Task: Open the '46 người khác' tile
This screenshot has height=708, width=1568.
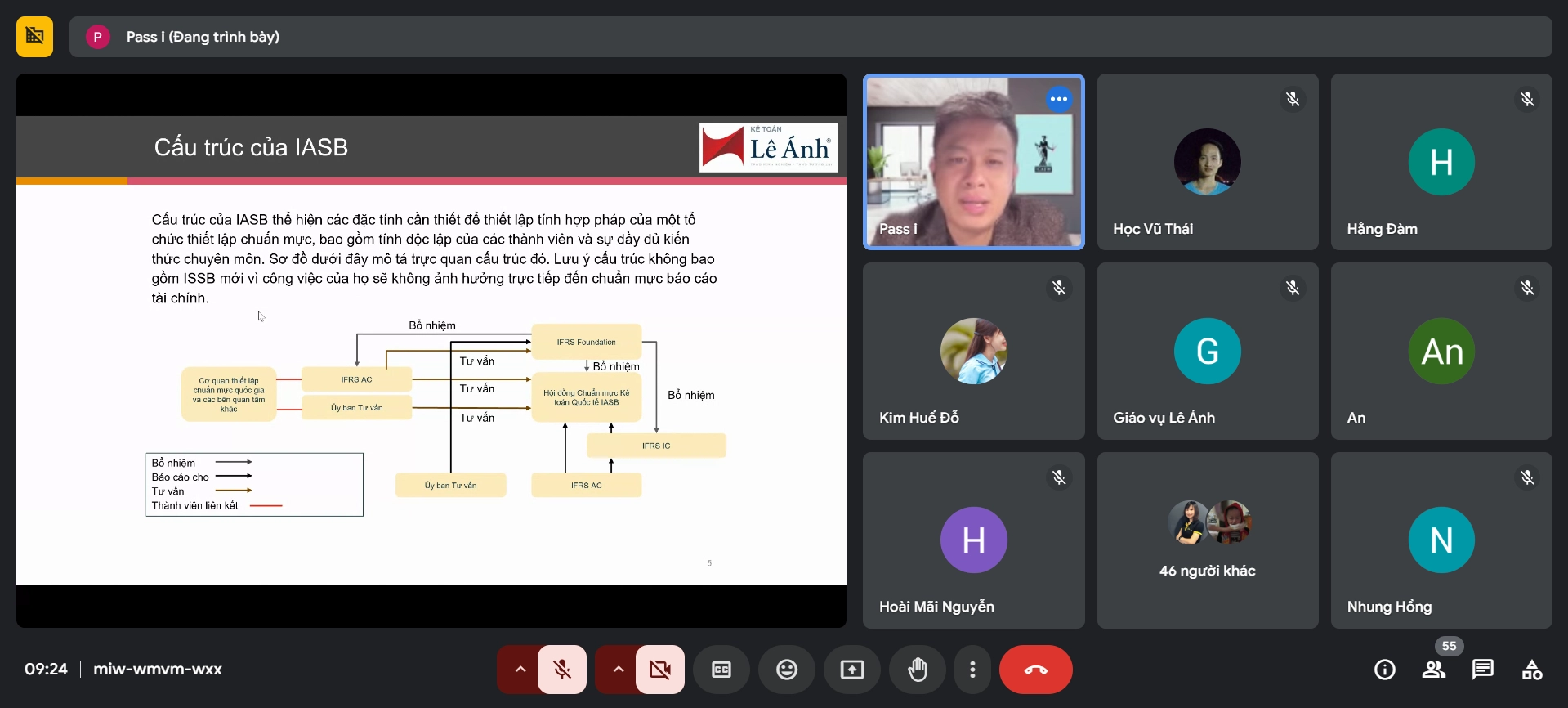Action: click(x=1207, y=540)
